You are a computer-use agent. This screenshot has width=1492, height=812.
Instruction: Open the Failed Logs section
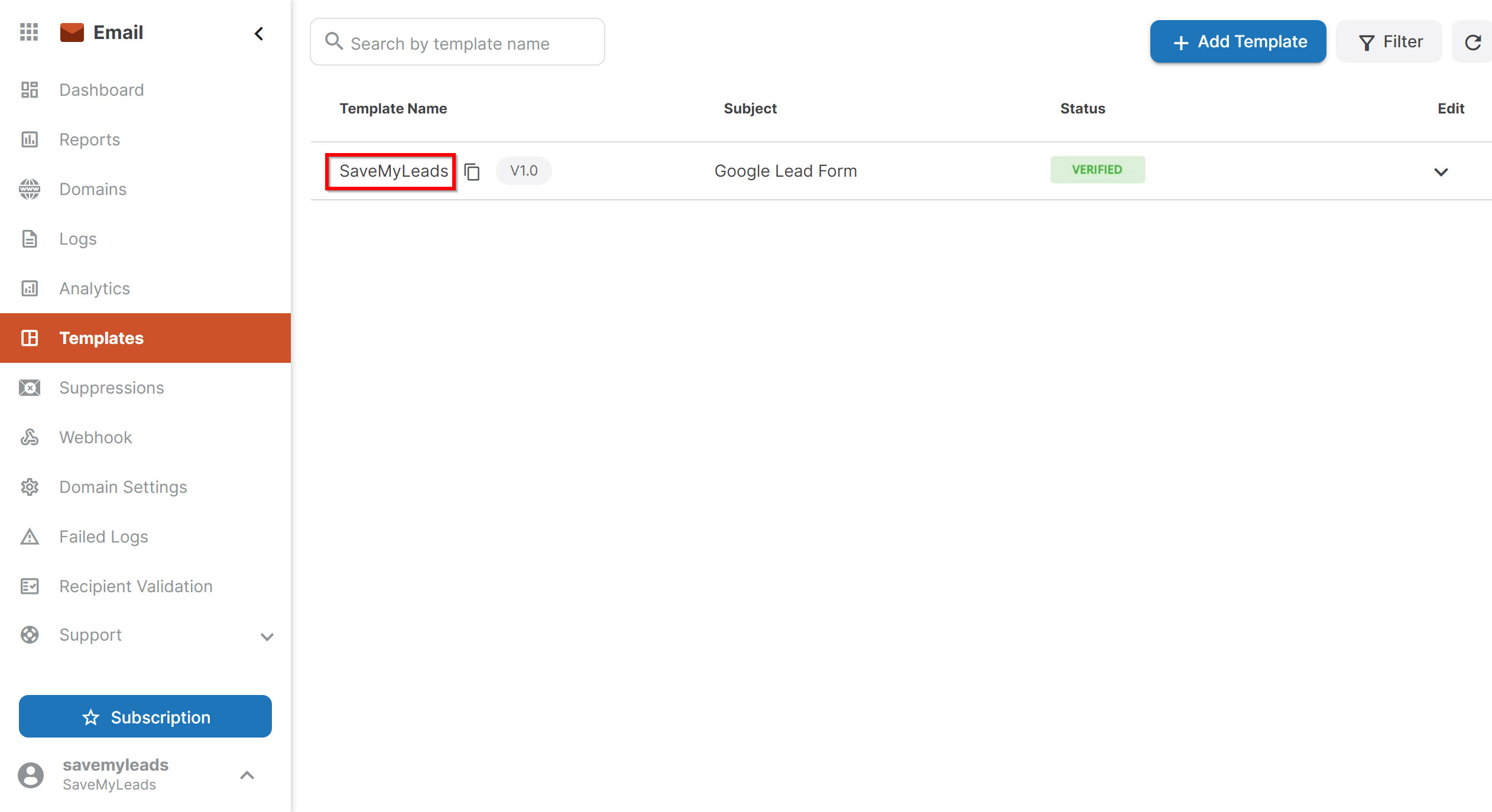point(103,536)
